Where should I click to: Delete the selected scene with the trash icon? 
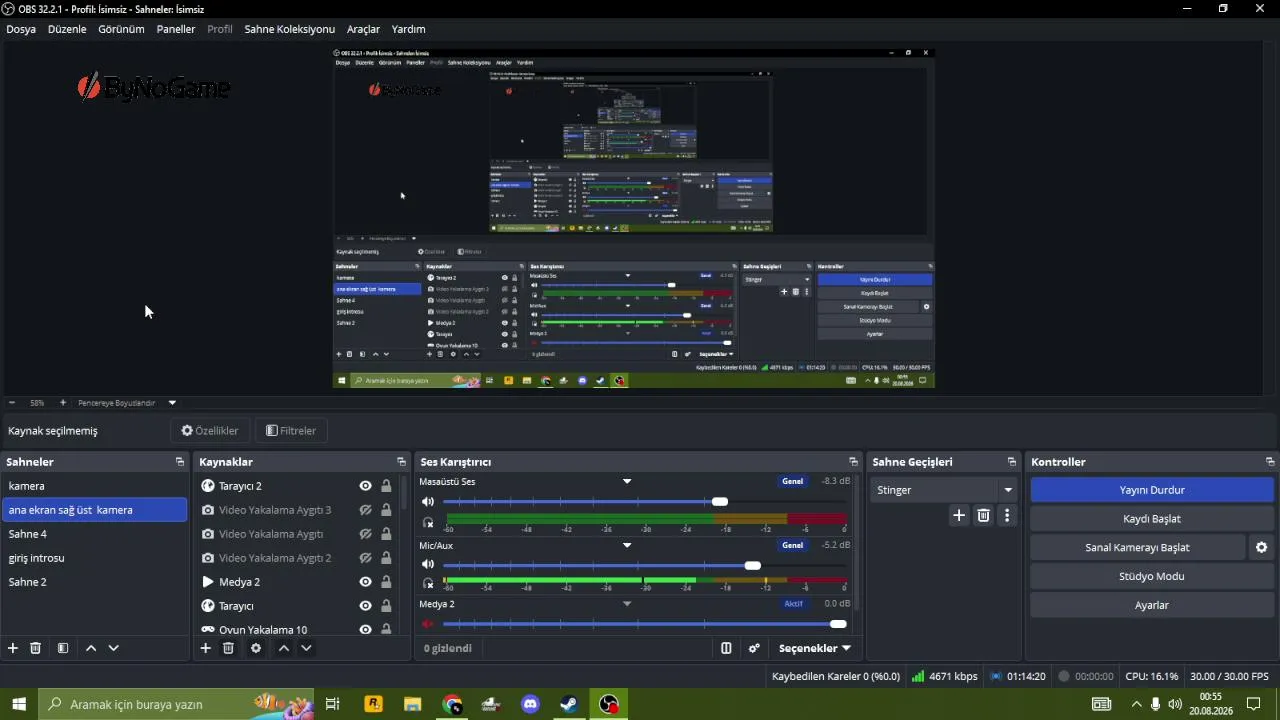[36, 648]
